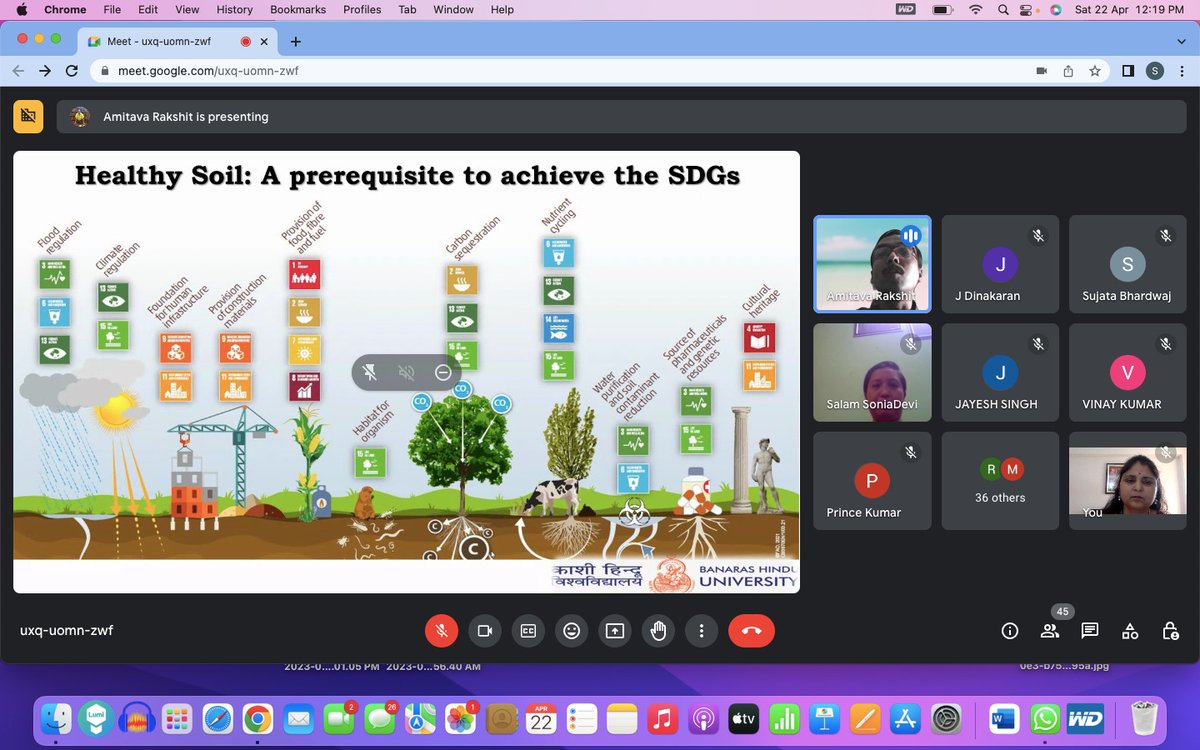Select the Salam SoniaDevi video tile
The height and width of the screenshot is (750, 1200).
872,372
